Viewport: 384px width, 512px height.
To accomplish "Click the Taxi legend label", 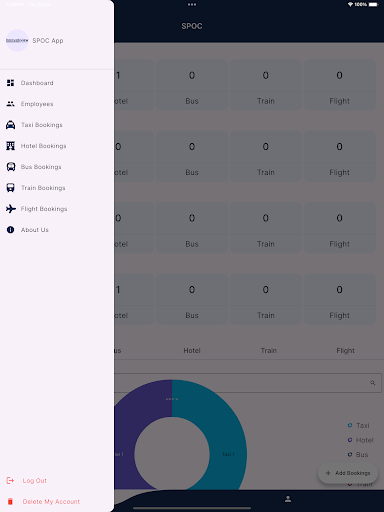I will click(363, 425).
